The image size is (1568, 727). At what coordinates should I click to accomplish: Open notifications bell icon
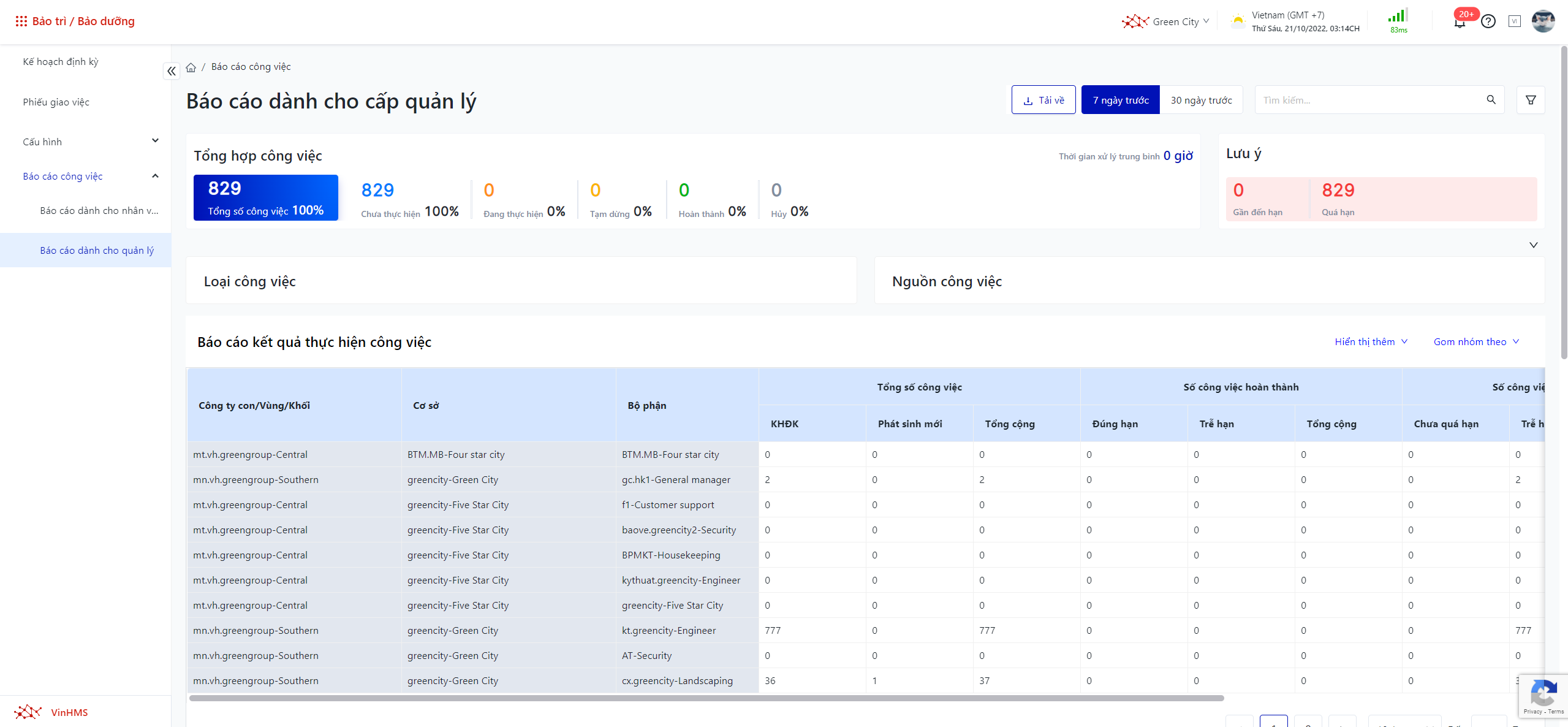click(1460, 23)
